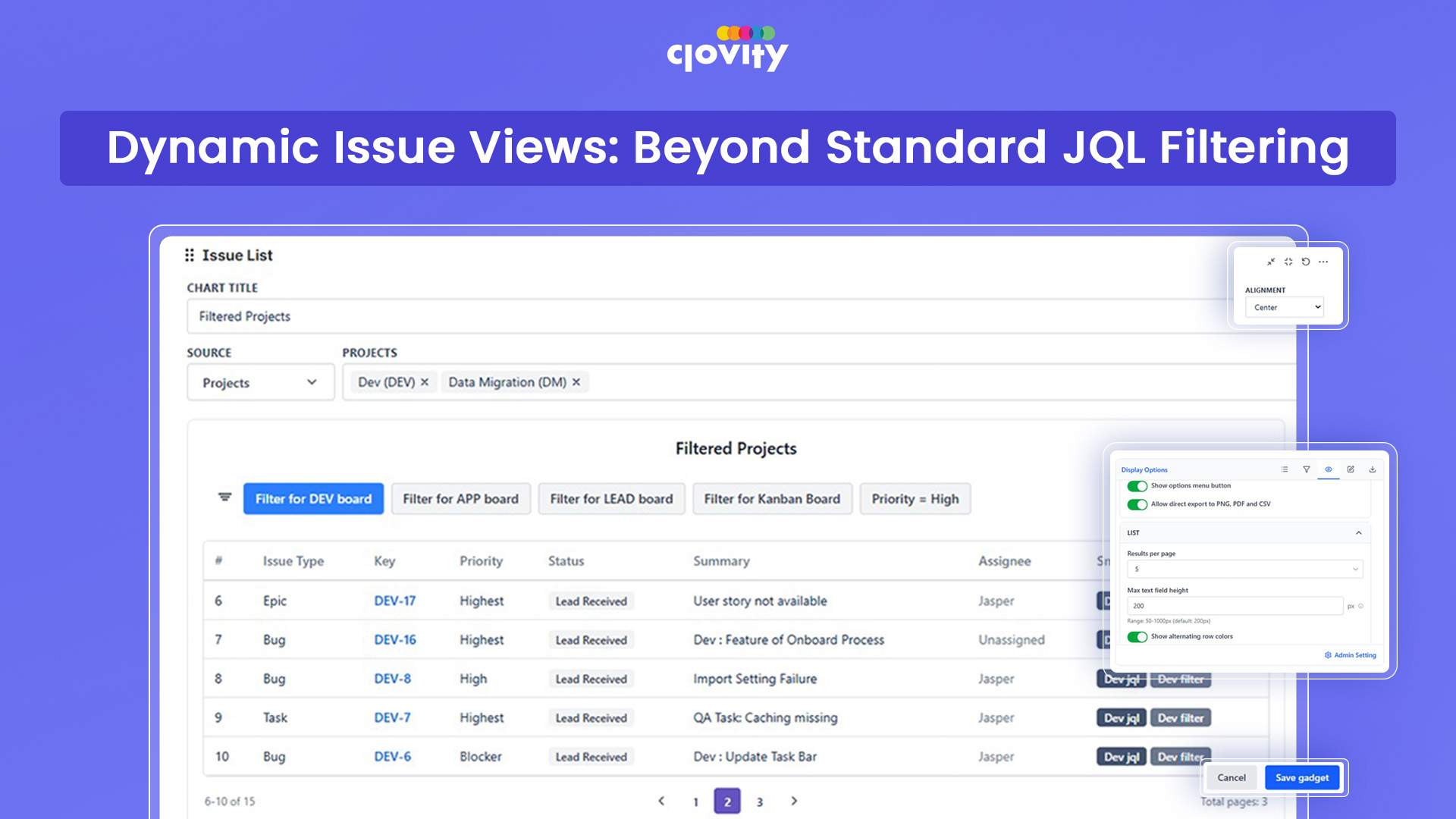This screenshot has height=819, width=1456.
Task: Go to previous page arrow
Action: (x=661, y=801)
